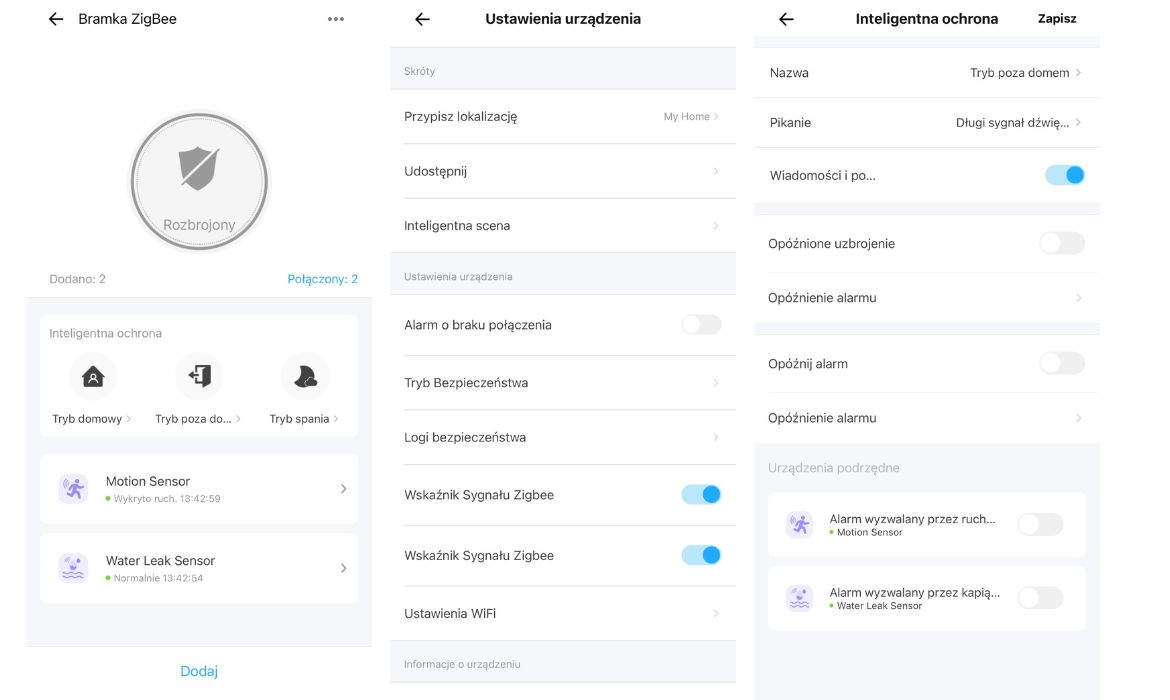The width and height of the screenshot is (1170, 700).
Task: Open the three-dots more menu
Action: pyautogui.click(x=336, y=19)
